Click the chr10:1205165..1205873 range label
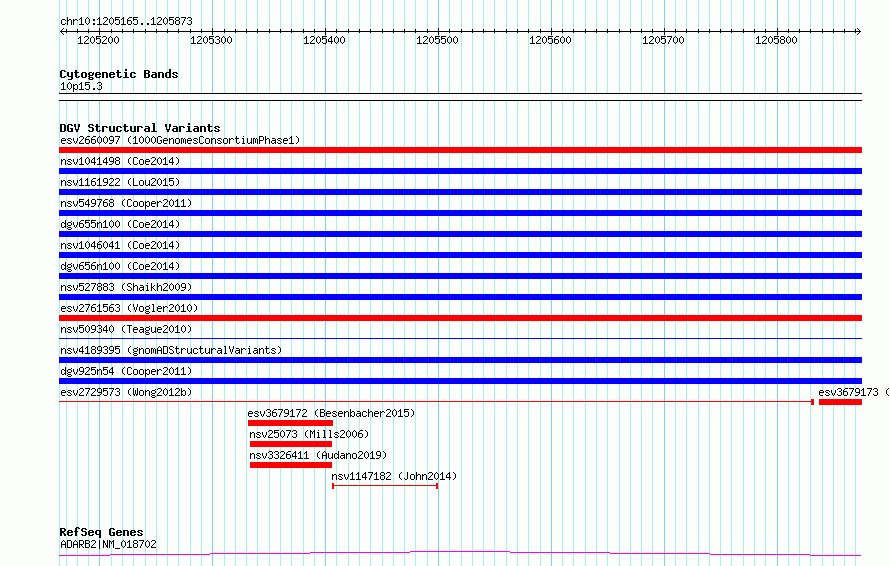The width and height of the screenshot is (890, 566). click(x=126, y=21)
